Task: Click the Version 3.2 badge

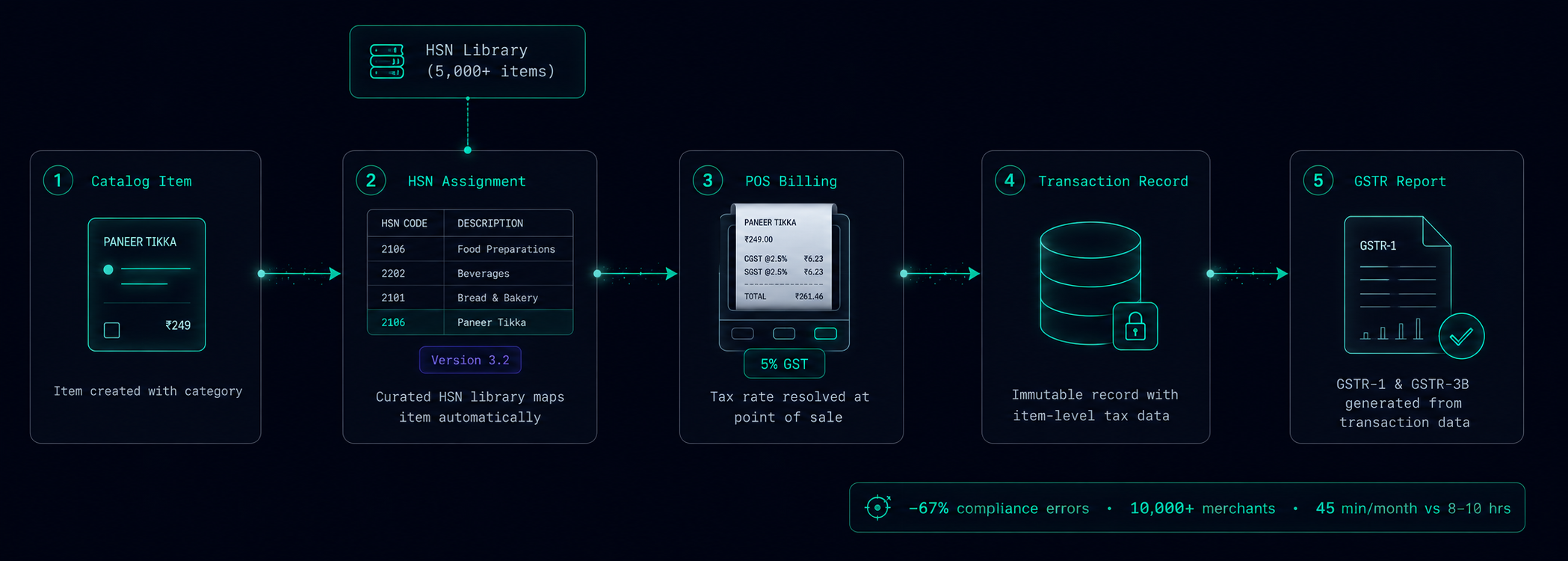Action: [x=470, y=360]
